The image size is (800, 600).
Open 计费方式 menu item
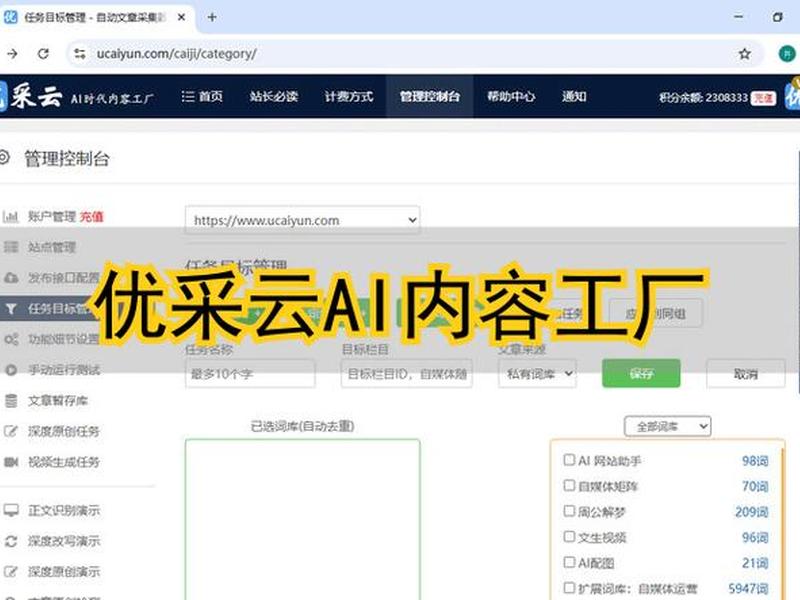coord(349,96)
